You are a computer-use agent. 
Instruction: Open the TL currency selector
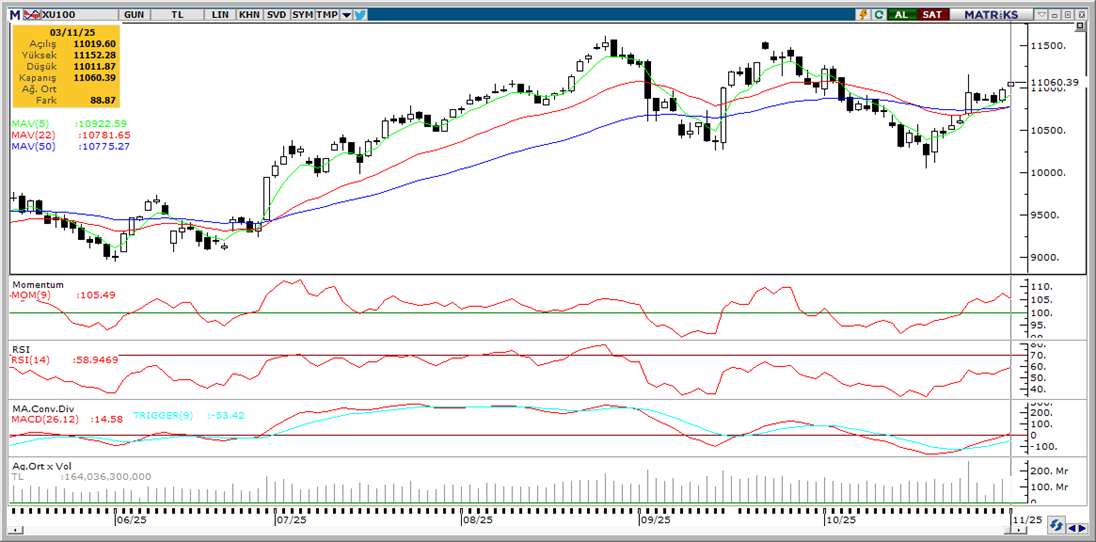click(x=177, y=15)
